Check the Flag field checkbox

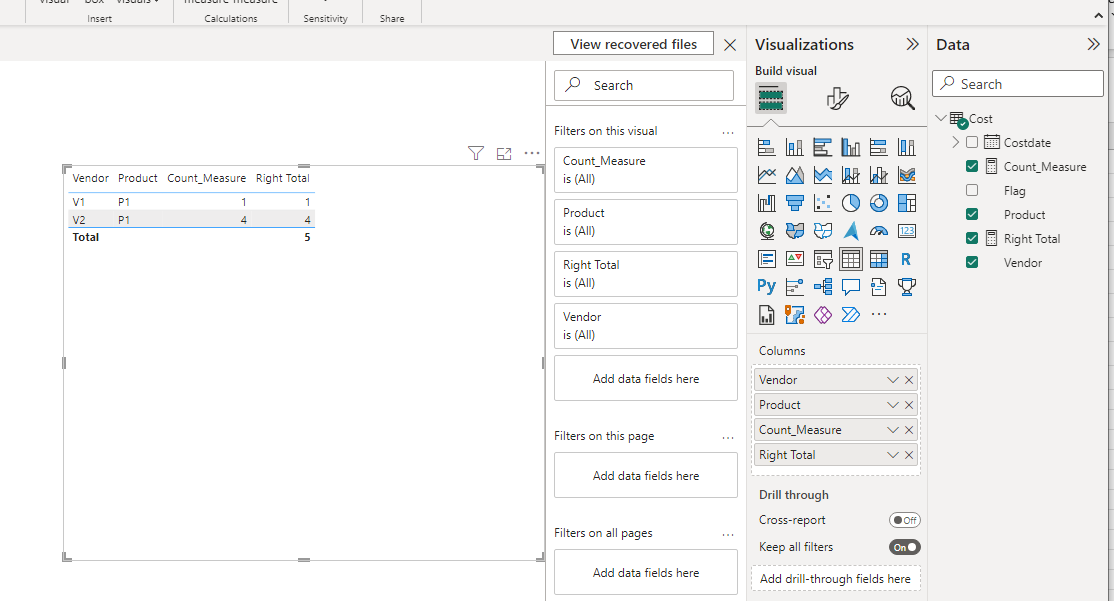972,190
